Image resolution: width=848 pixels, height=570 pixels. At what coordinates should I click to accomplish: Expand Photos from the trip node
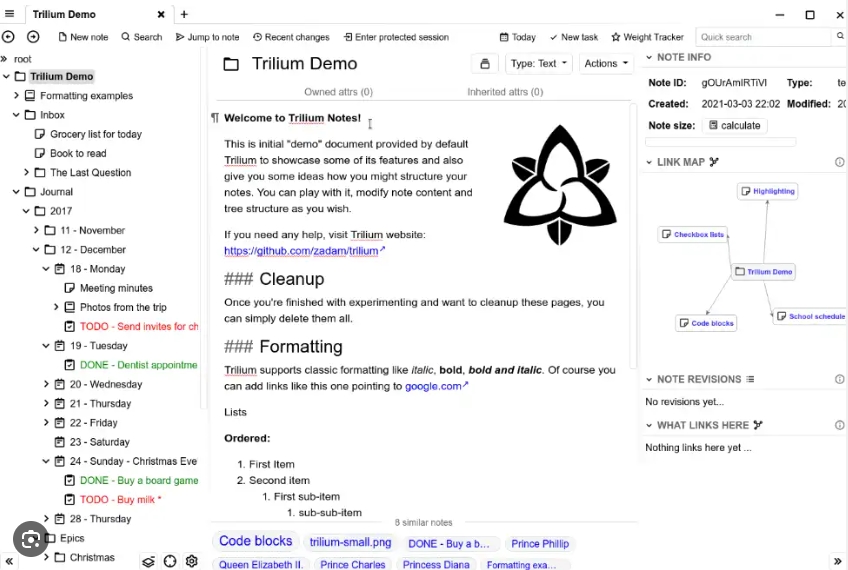tap(56, 307)
